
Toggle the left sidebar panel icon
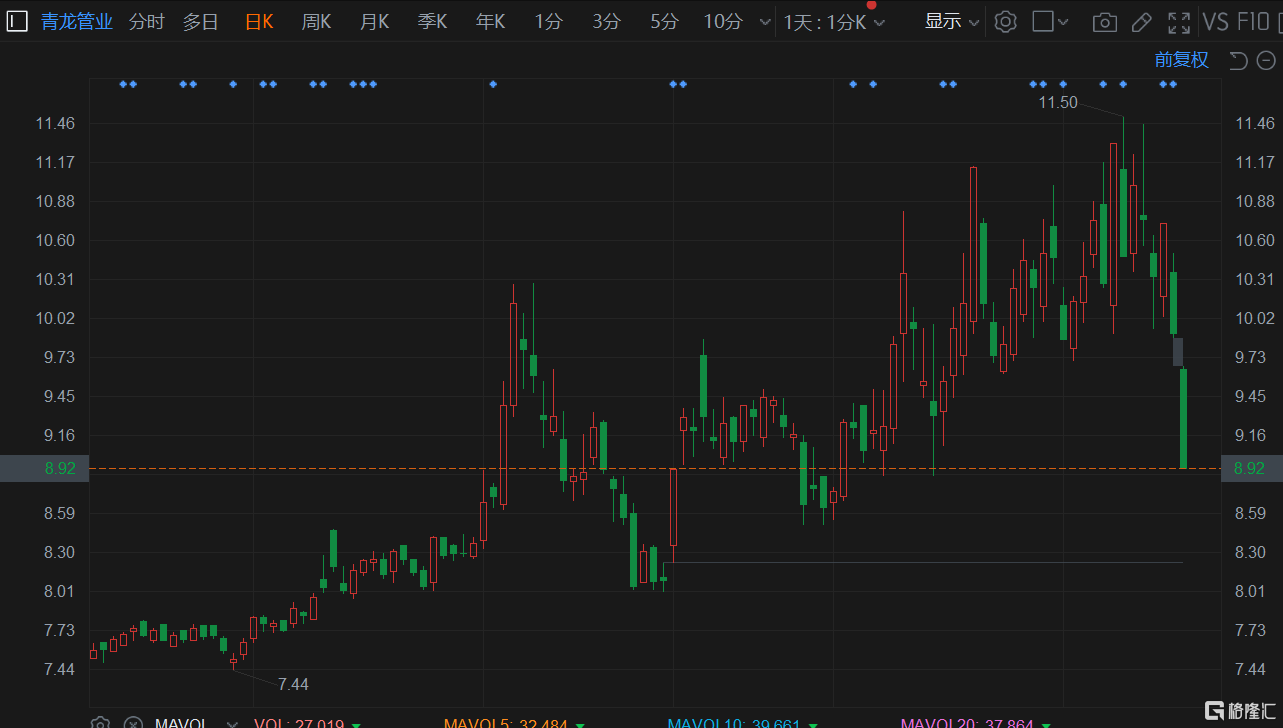17,21
